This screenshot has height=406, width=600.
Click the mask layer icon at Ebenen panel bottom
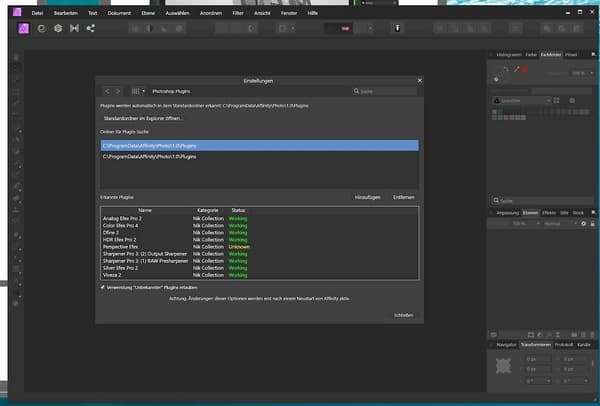[531, 335]
